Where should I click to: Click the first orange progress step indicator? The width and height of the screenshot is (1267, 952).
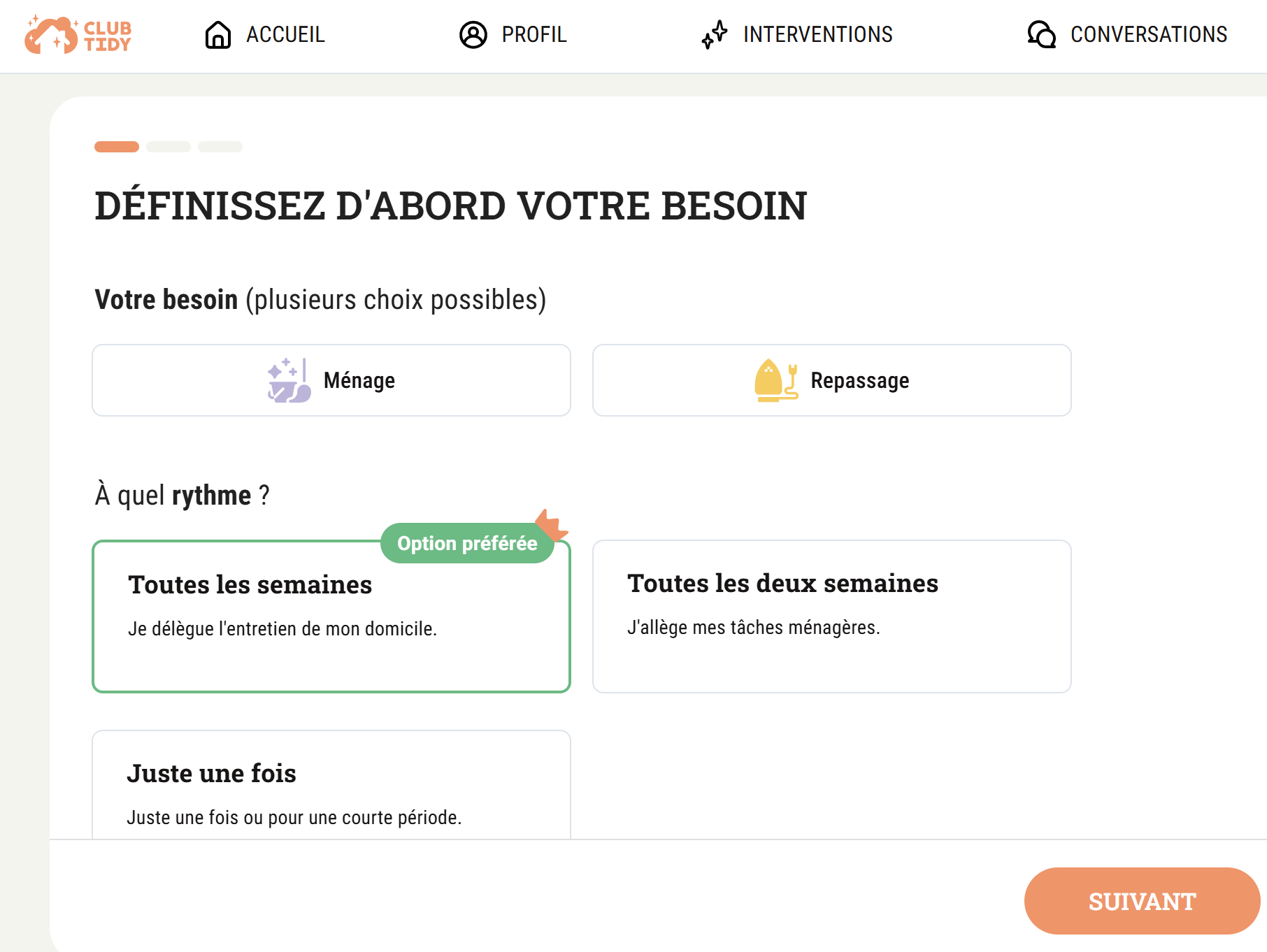pos(117,147)
